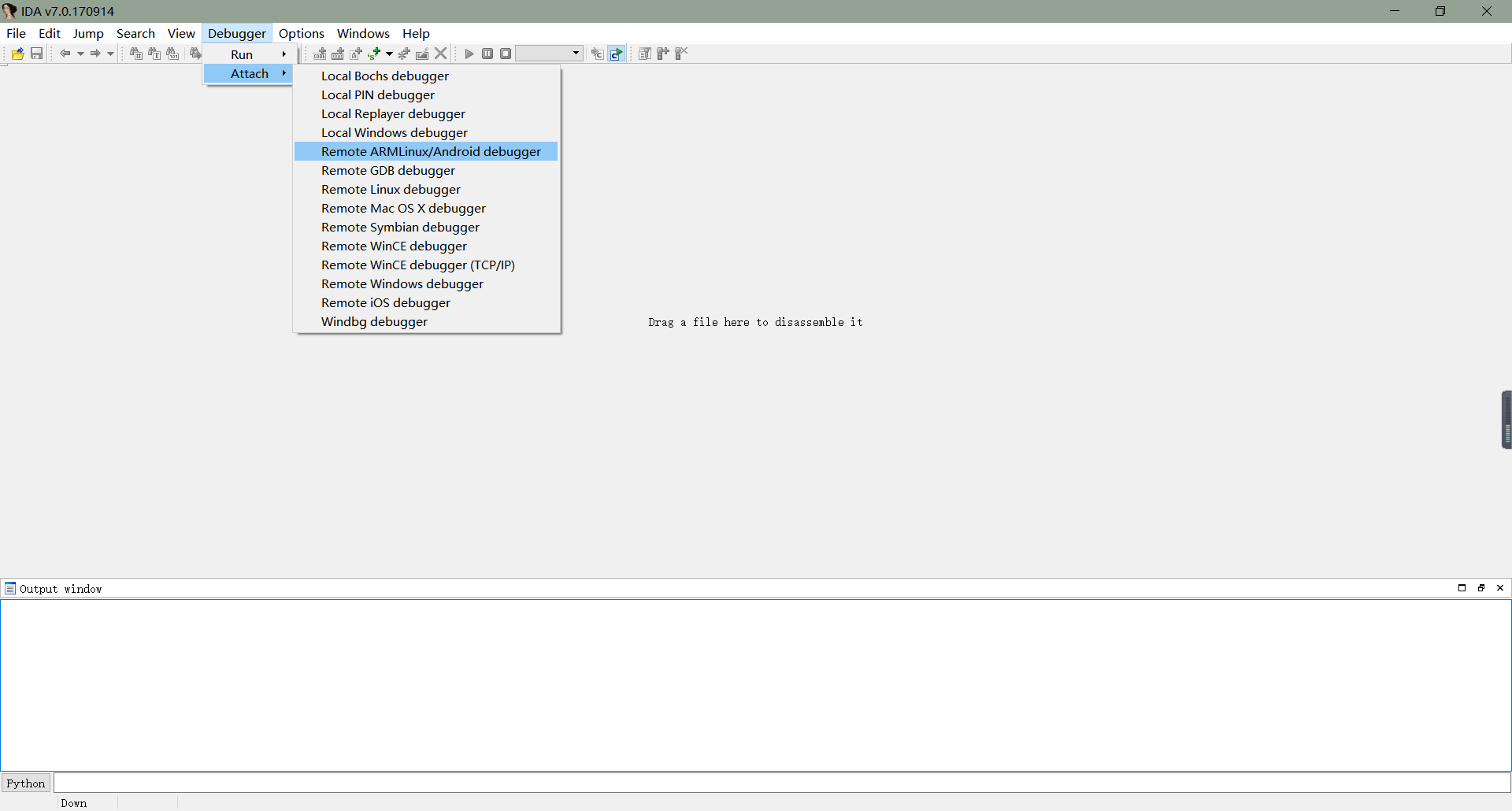Click the convert to data icon
Image resolution: width=1512 pixels, height=811 pixels.
click(338, 54)
